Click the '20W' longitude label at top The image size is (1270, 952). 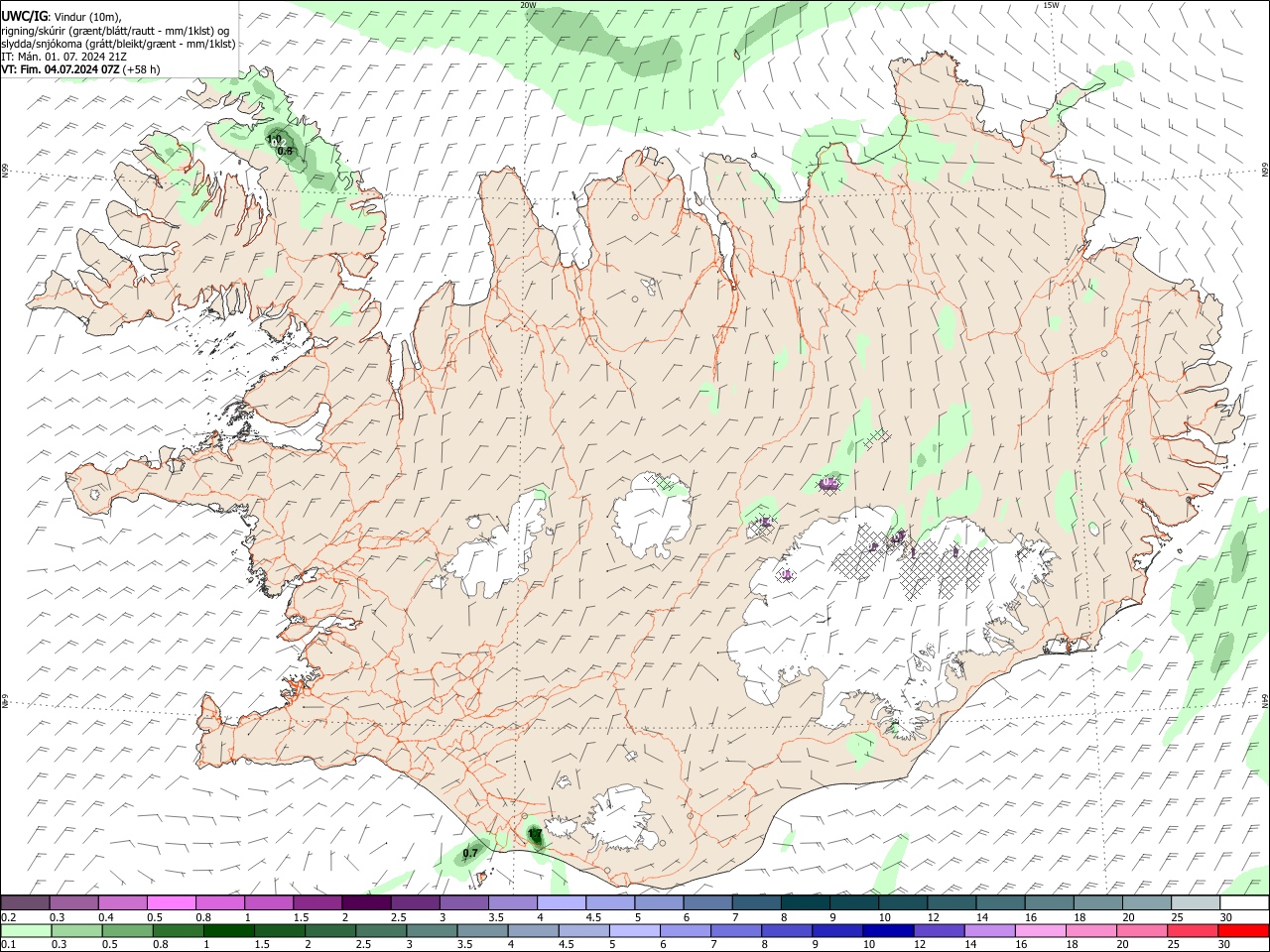[x=529, y=5]
